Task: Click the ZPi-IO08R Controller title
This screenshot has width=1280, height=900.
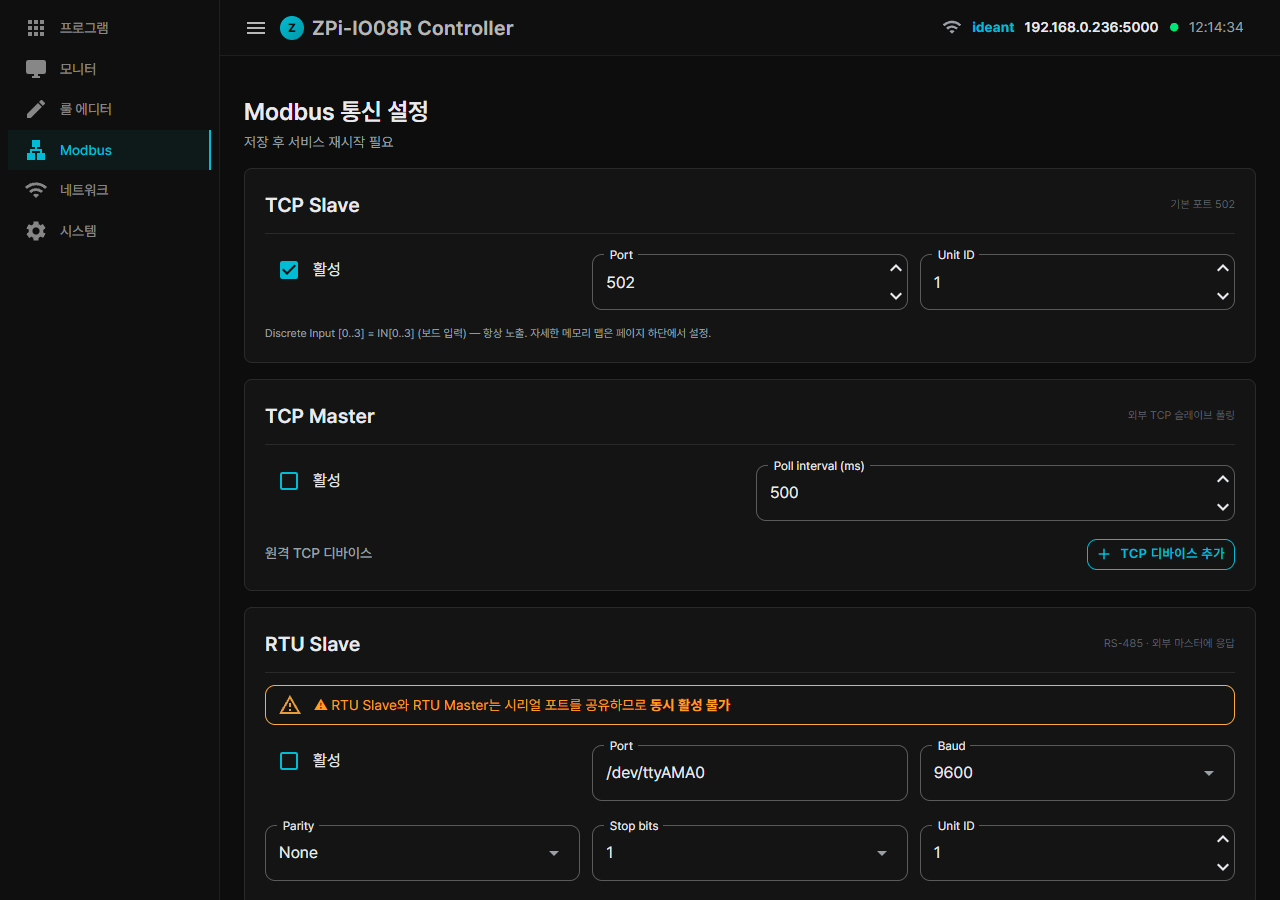Action: tap(414, 28)
